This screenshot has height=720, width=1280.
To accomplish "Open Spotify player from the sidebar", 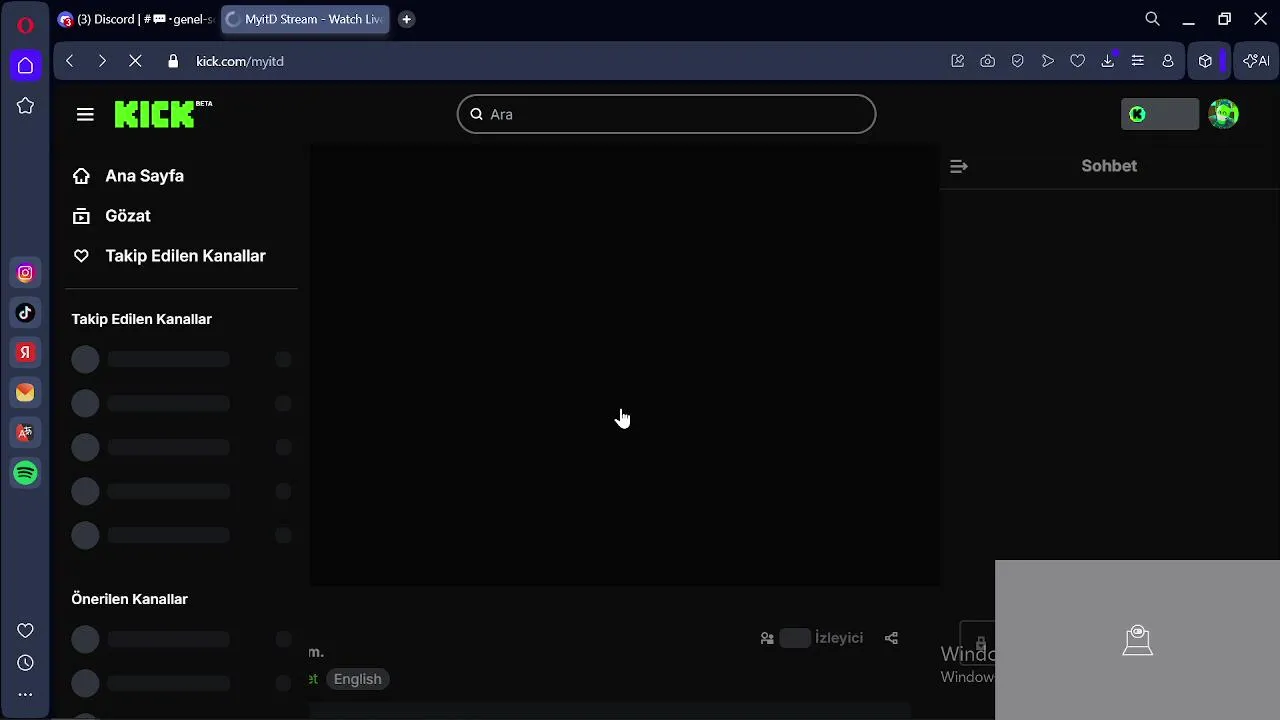I will (x=25, y=473).
